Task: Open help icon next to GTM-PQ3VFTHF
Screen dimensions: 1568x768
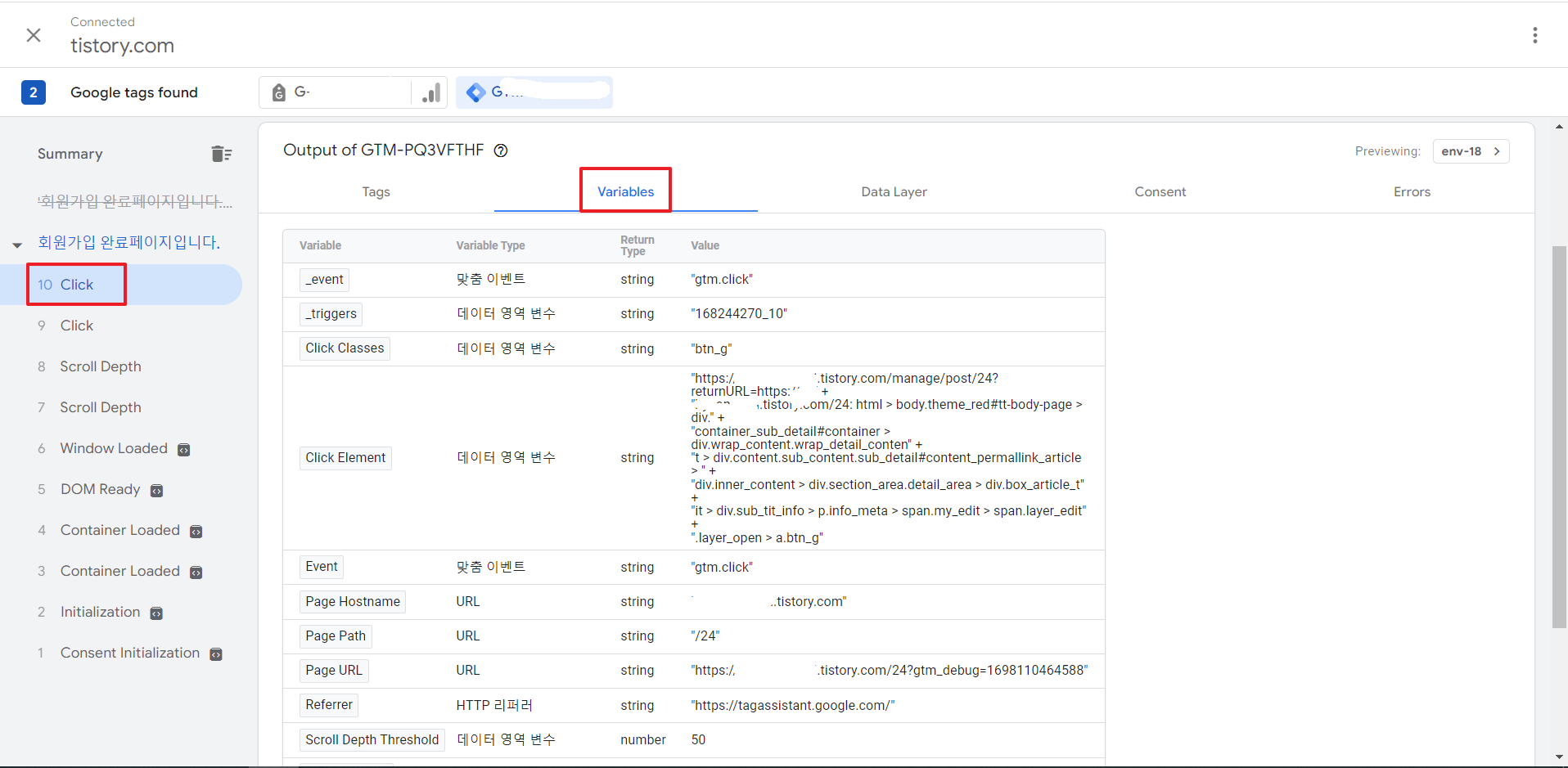Action: 501,150
